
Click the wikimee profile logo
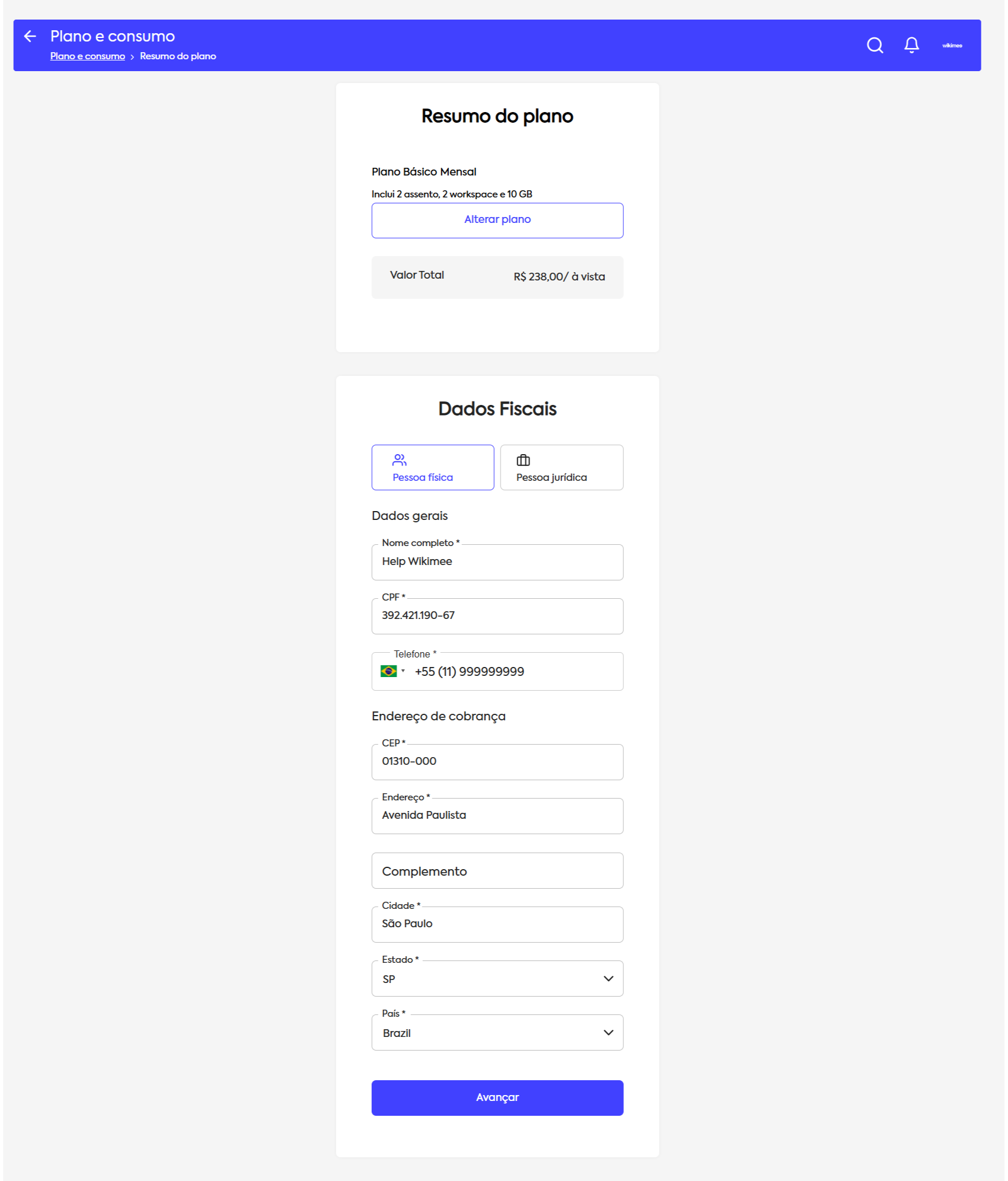click(x=952, y=46)
